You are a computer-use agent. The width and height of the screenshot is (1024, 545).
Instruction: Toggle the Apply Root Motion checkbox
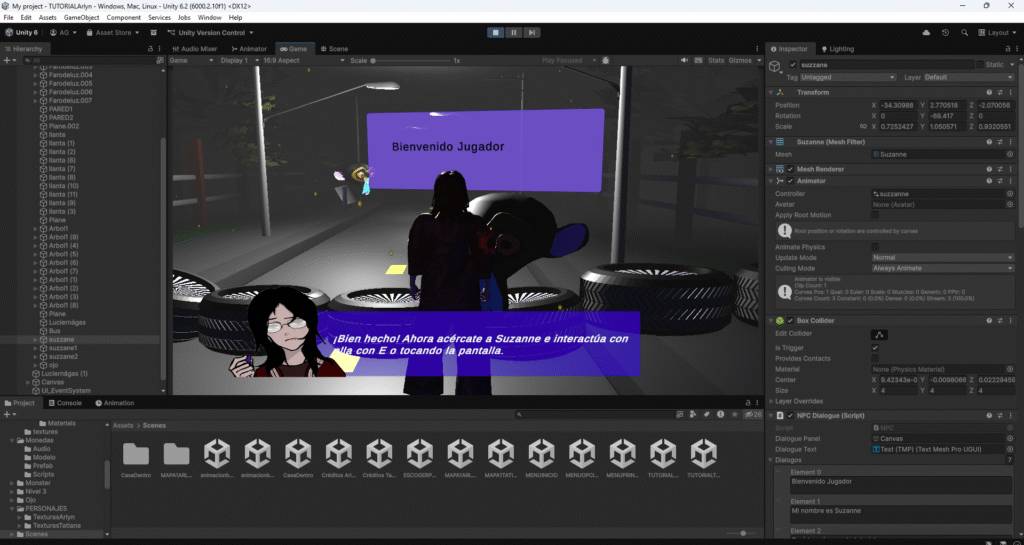[875, 215]
